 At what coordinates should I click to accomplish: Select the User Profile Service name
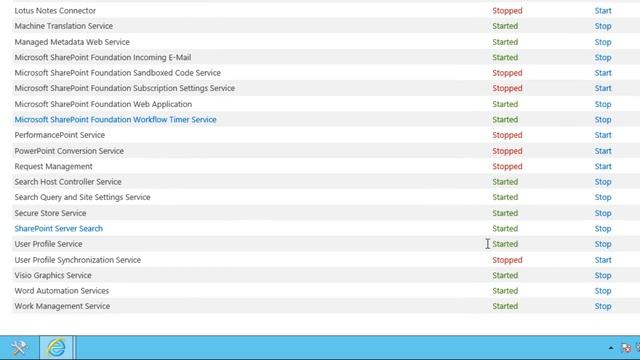click(49, 244)
